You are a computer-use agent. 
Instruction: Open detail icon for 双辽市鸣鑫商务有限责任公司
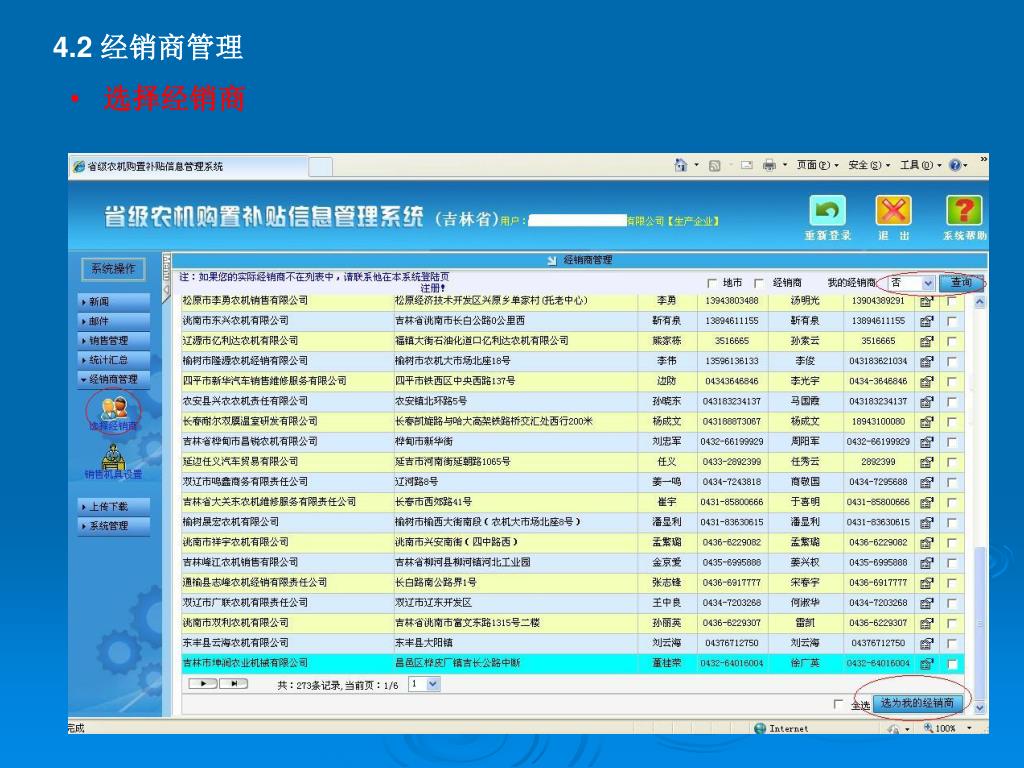point(926,483)
